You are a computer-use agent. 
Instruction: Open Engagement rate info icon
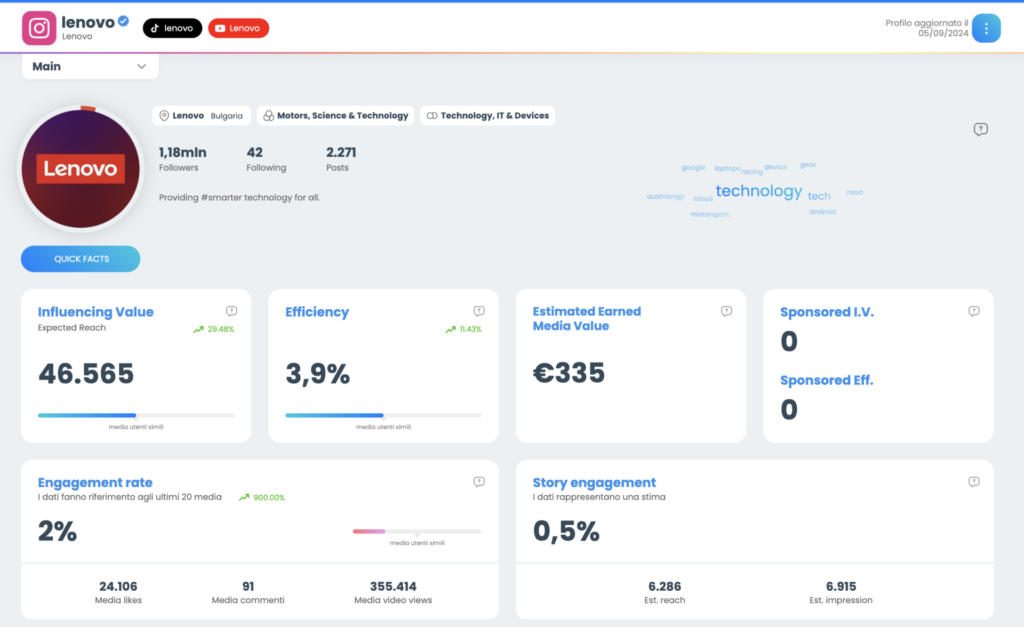(x=479, y=481)
